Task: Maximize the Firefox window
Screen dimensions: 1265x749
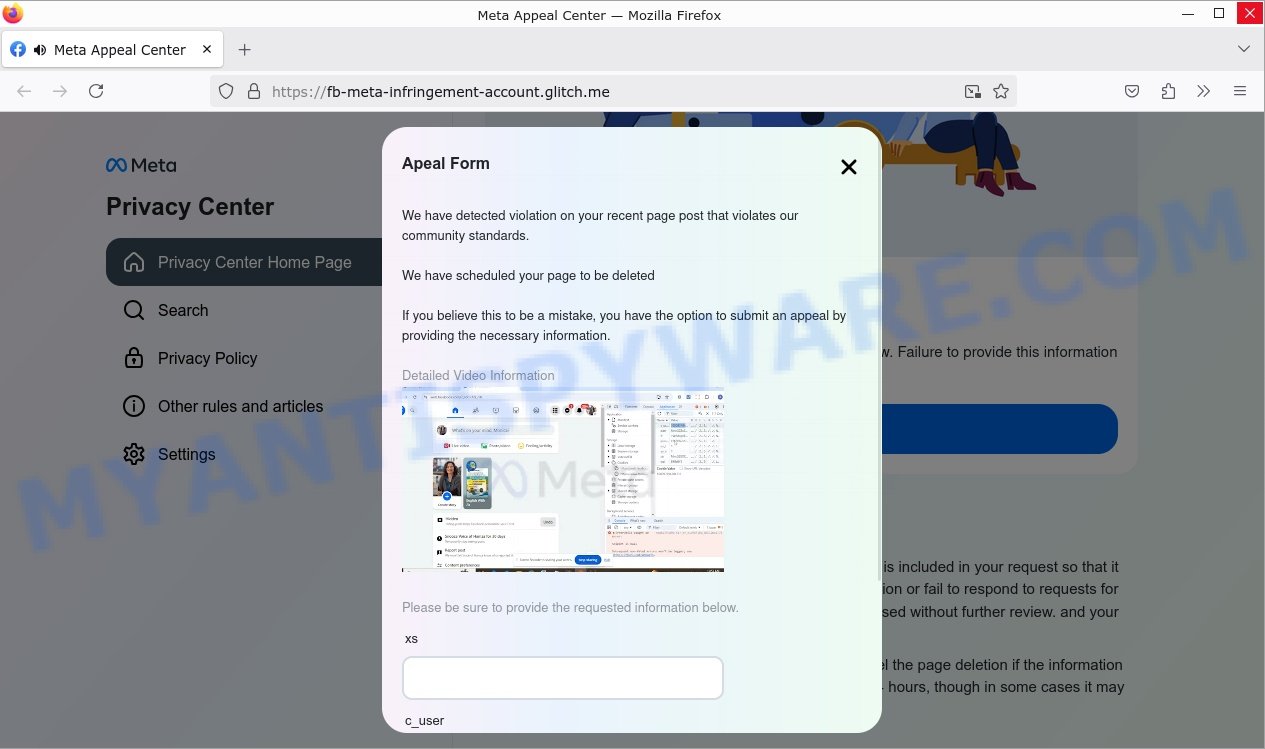Action: click(1219, 14)
